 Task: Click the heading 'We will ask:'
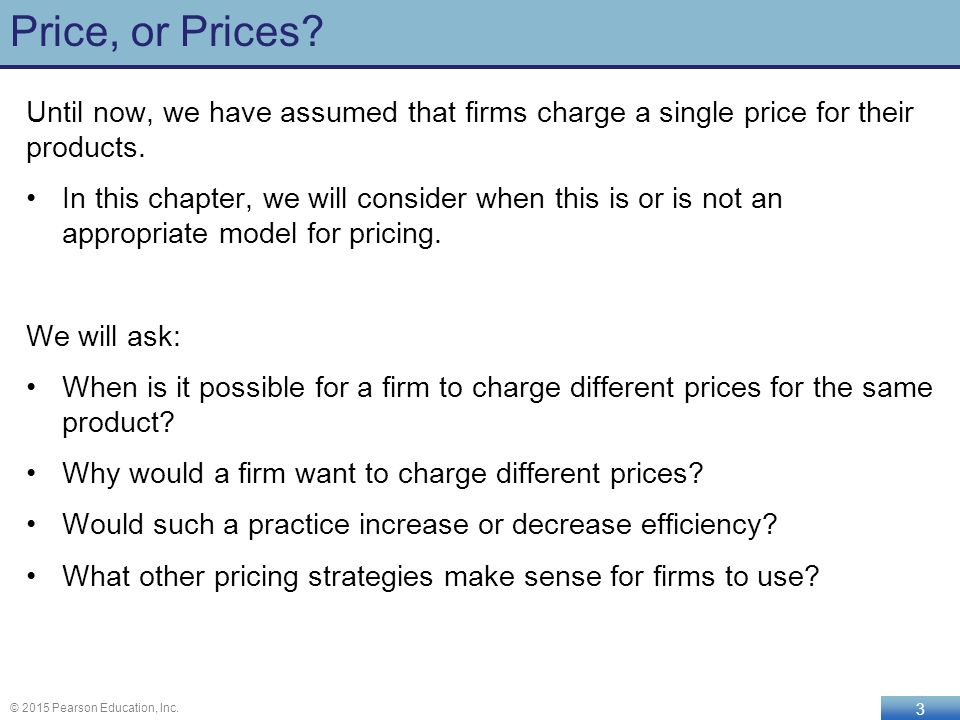(x=103, y=336)
